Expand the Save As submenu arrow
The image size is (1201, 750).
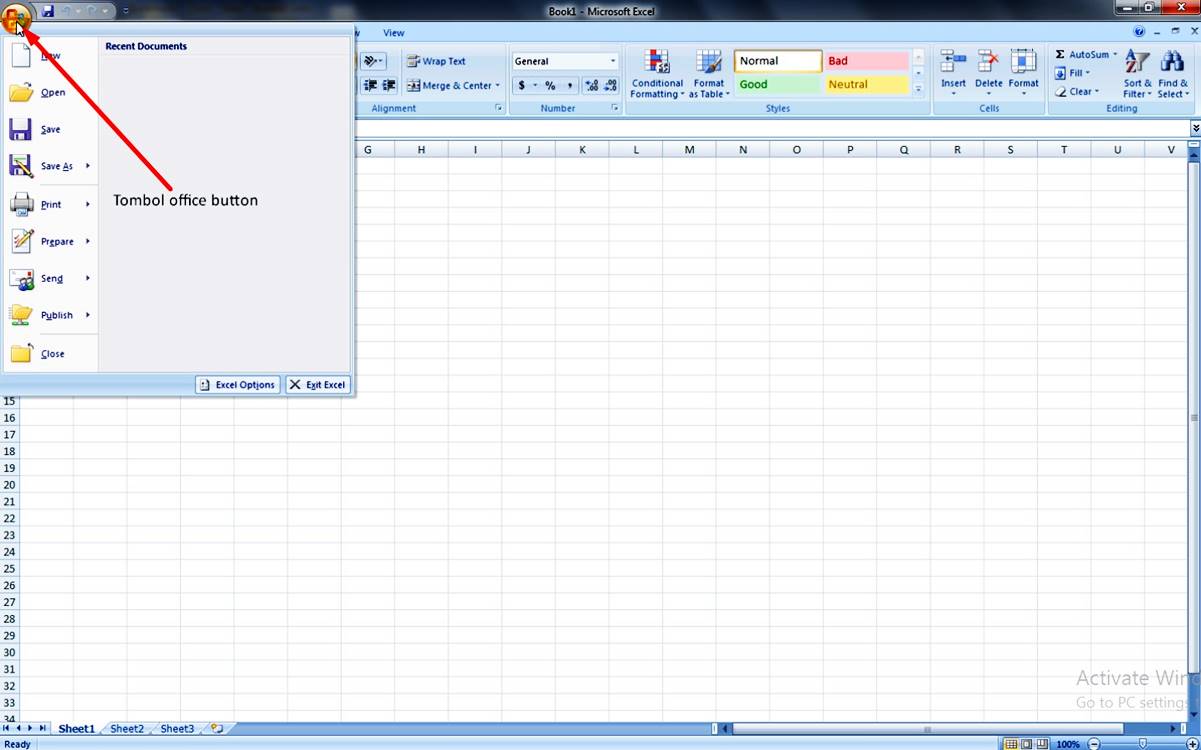[88, 166]
